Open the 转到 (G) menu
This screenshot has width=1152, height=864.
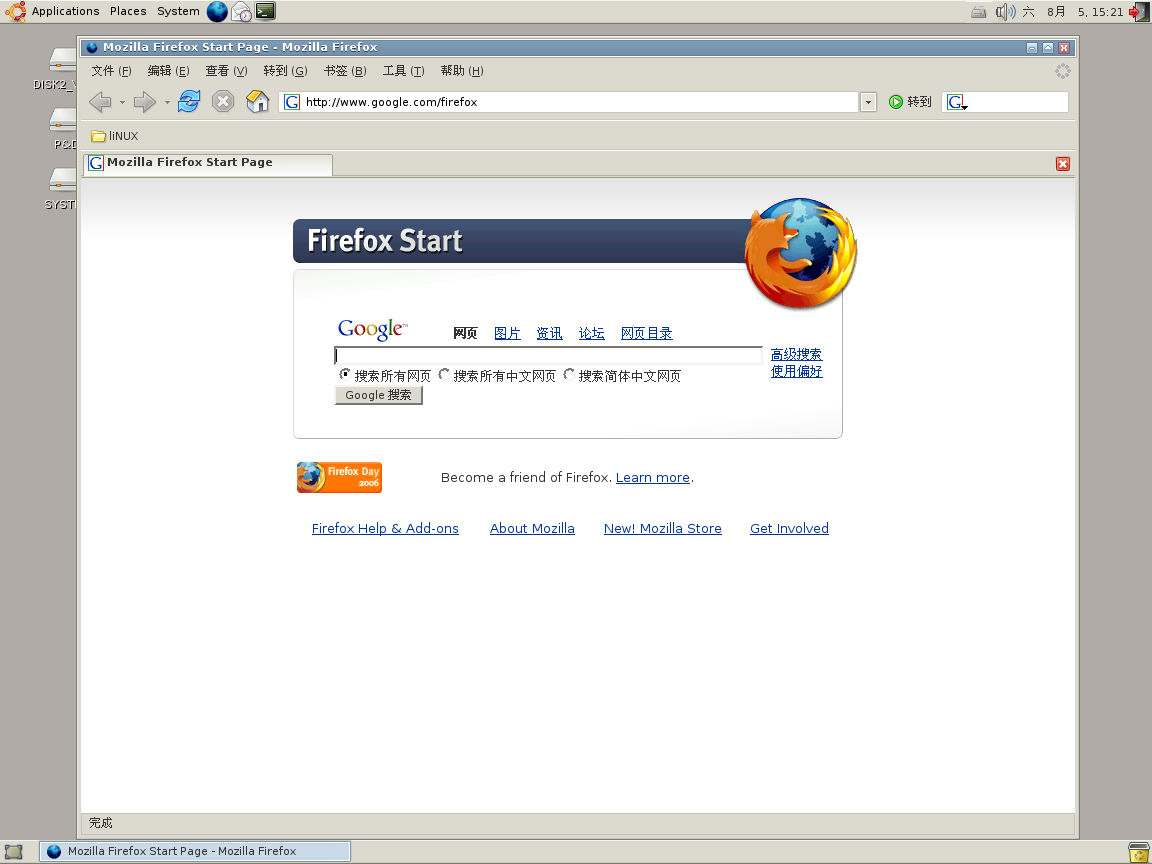(x=285, y=71)
